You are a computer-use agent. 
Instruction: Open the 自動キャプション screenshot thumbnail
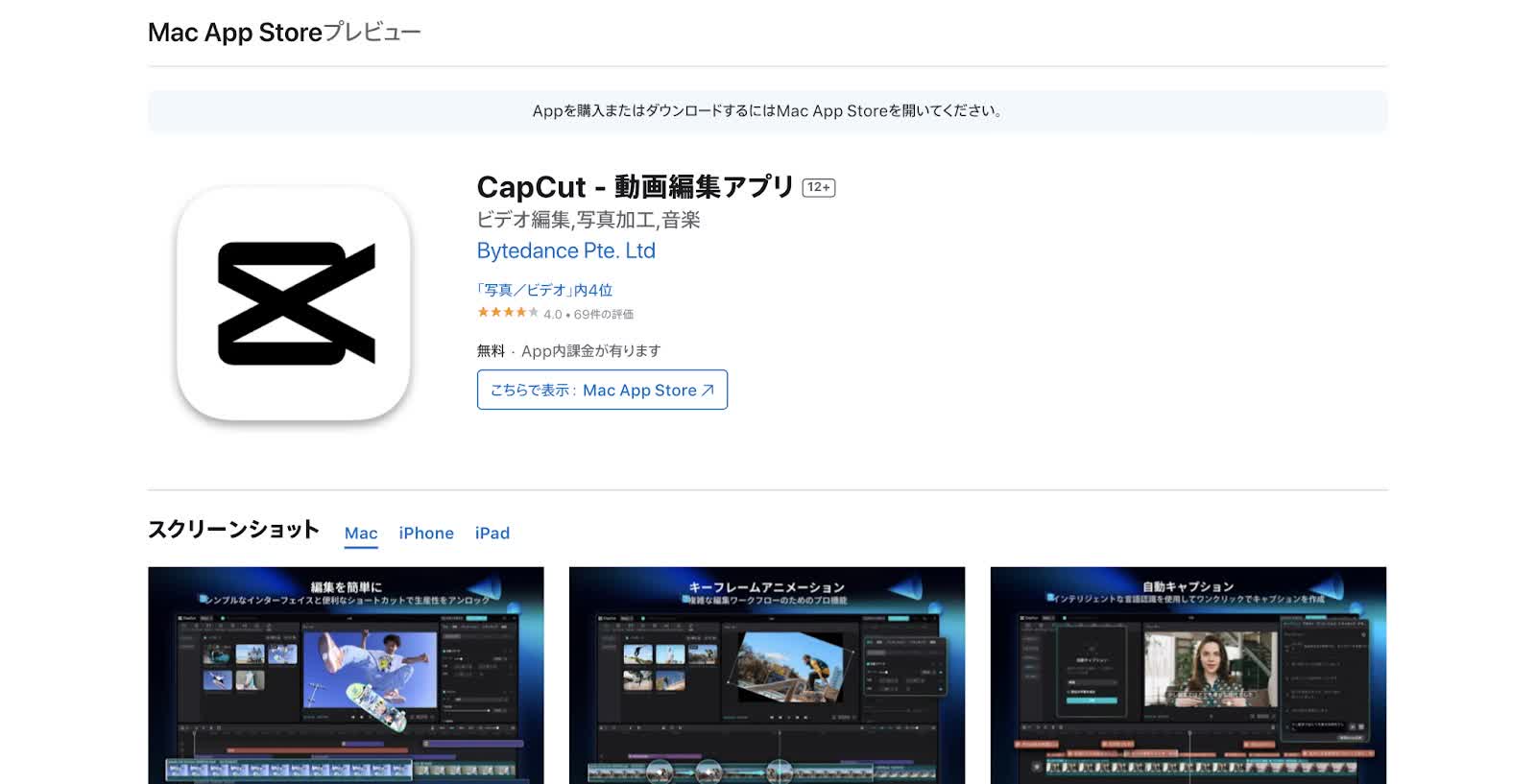click(1188, 676)
